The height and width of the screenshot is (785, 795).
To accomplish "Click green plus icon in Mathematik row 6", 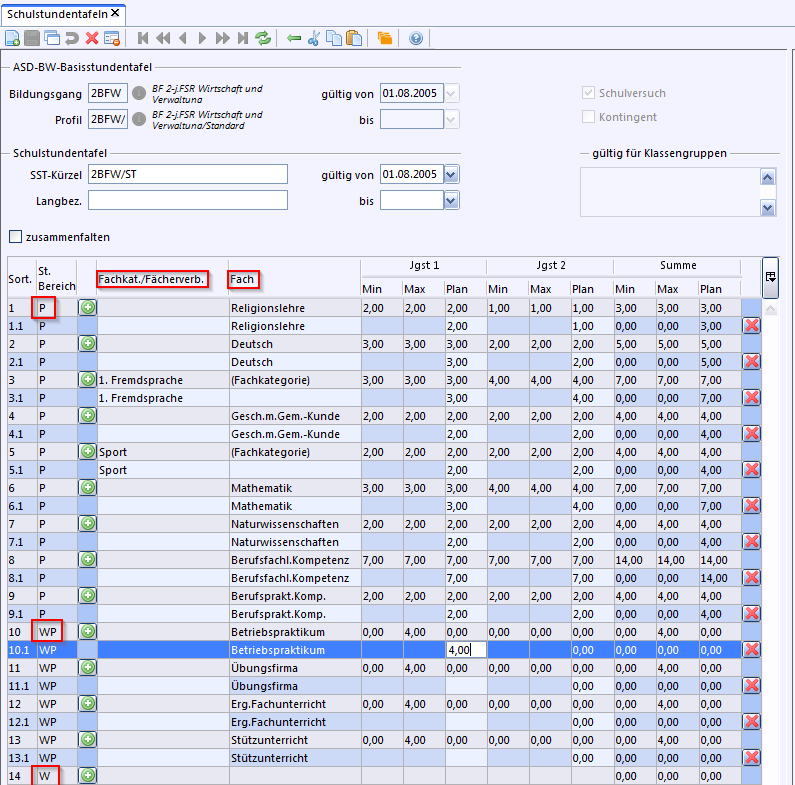I will pyautogui.click(x=88, y=487).
